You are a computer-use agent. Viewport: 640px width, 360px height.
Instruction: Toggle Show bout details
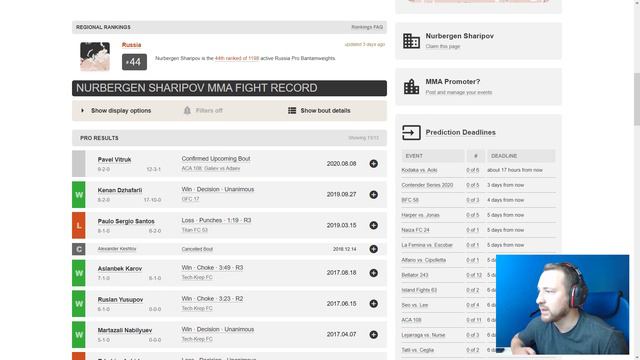[325, 111]
